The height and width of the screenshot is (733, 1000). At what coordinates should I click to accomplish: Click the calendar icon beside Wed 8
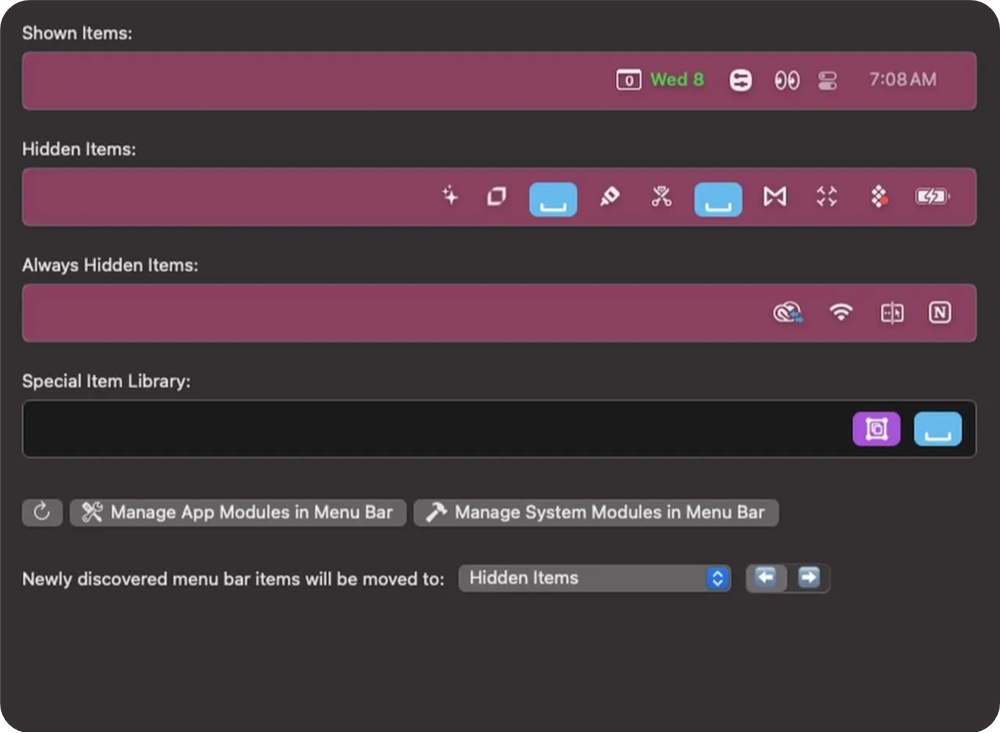tap(628, 80)
